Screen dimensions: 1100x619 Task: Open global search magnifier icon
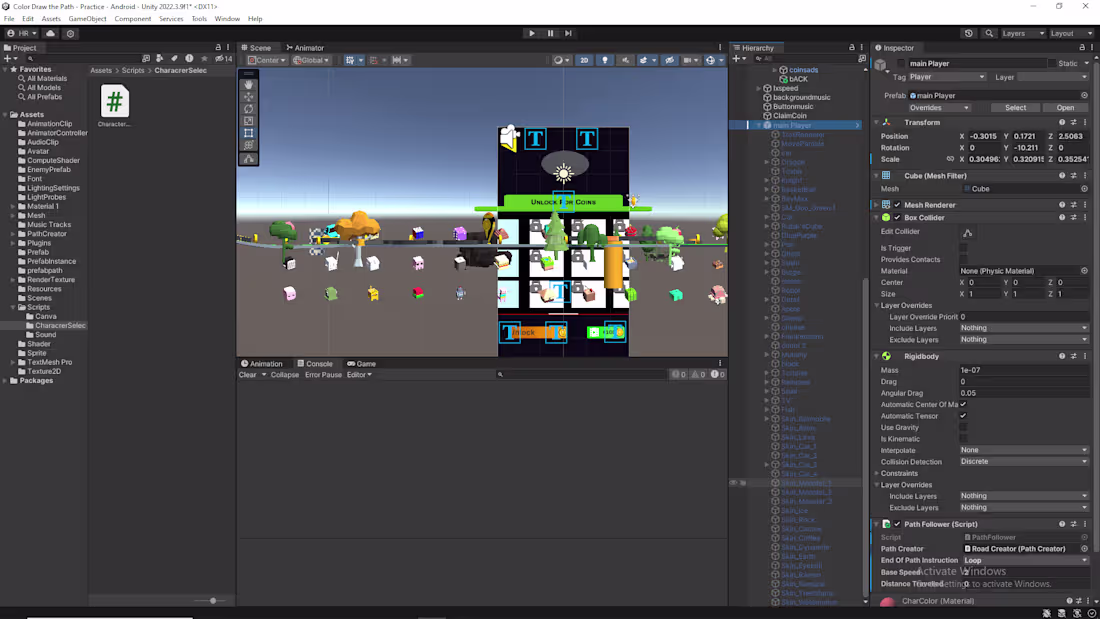[x=989, y=33]
